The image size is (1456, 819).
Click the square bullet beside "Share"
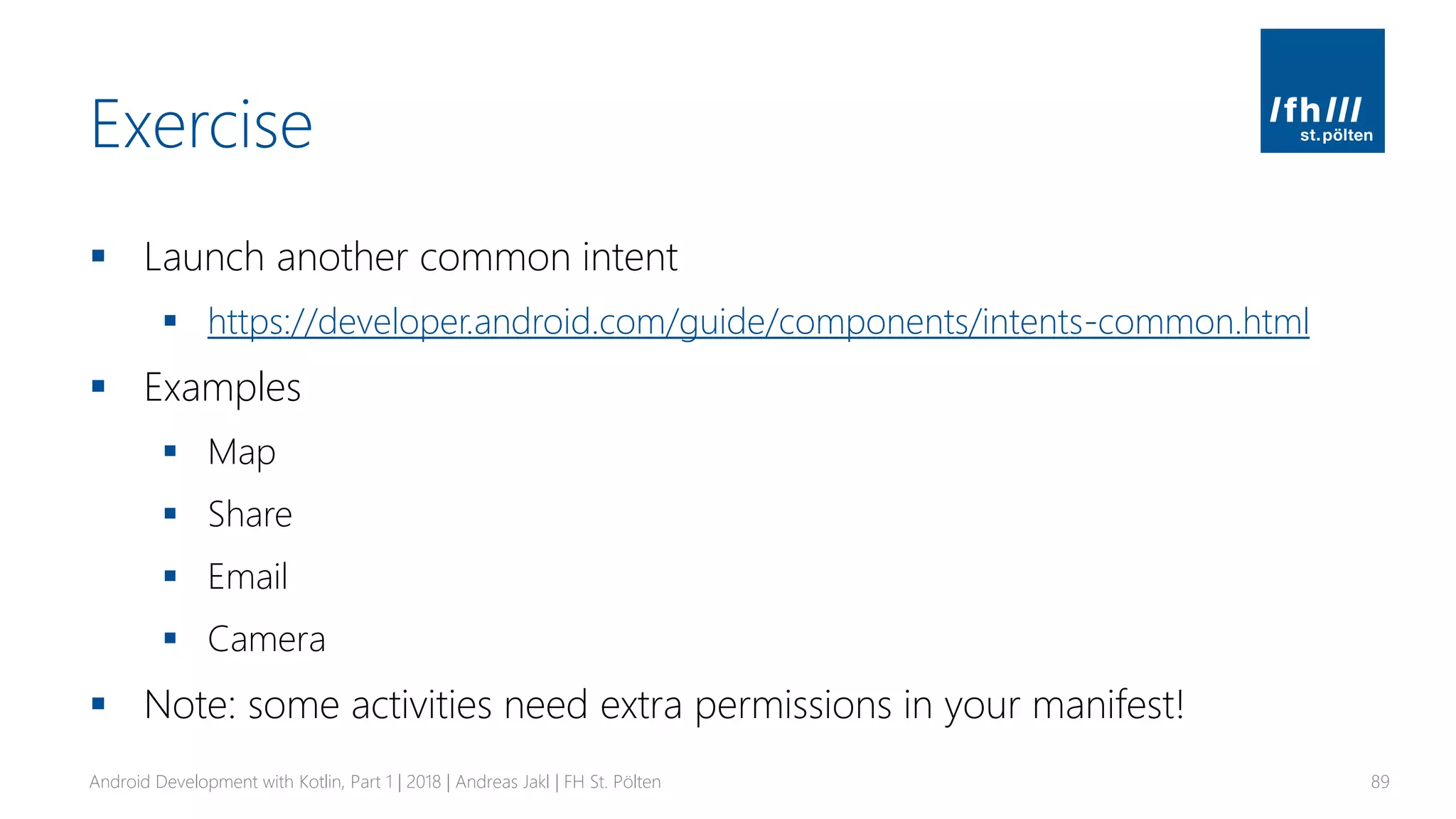tap(170, 513)
